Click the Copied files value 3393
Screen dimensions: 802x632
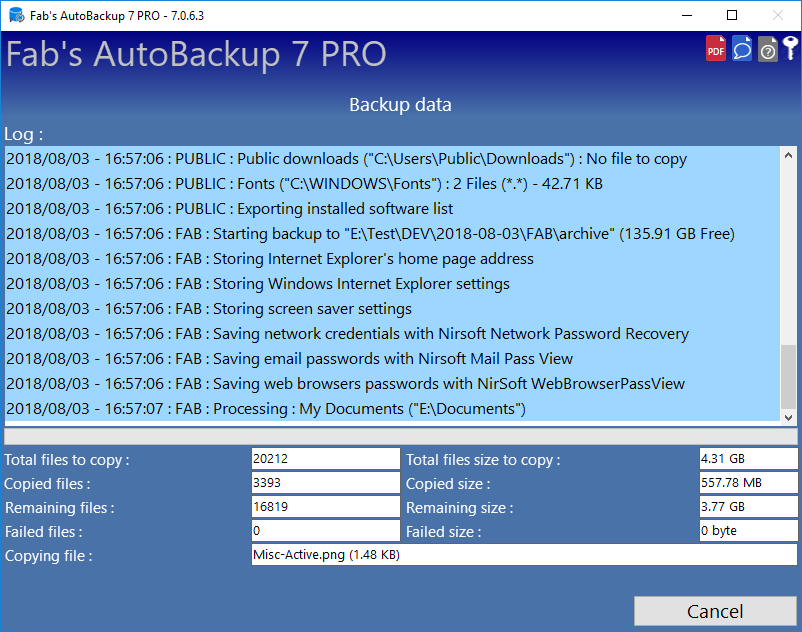click(325, 483)
